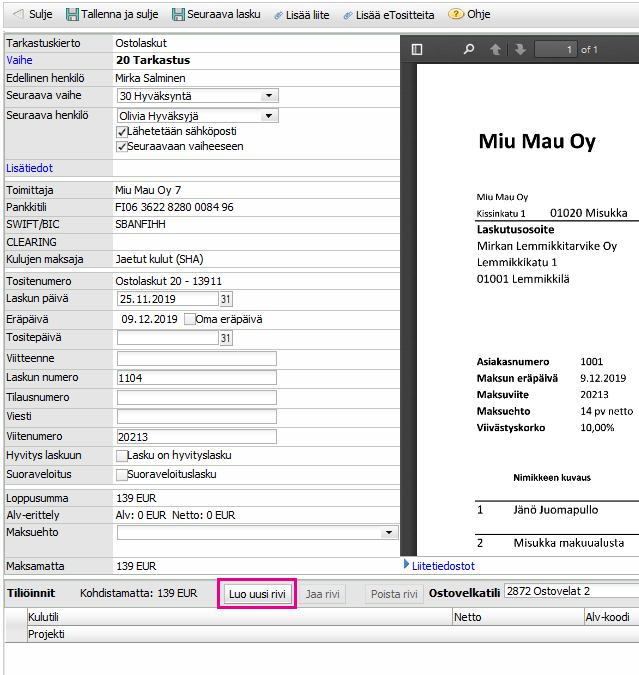Click the Lisää liite paperclip icon
Image resolution: width=639 pixels, height=675 pixels.
click(278, 15)
